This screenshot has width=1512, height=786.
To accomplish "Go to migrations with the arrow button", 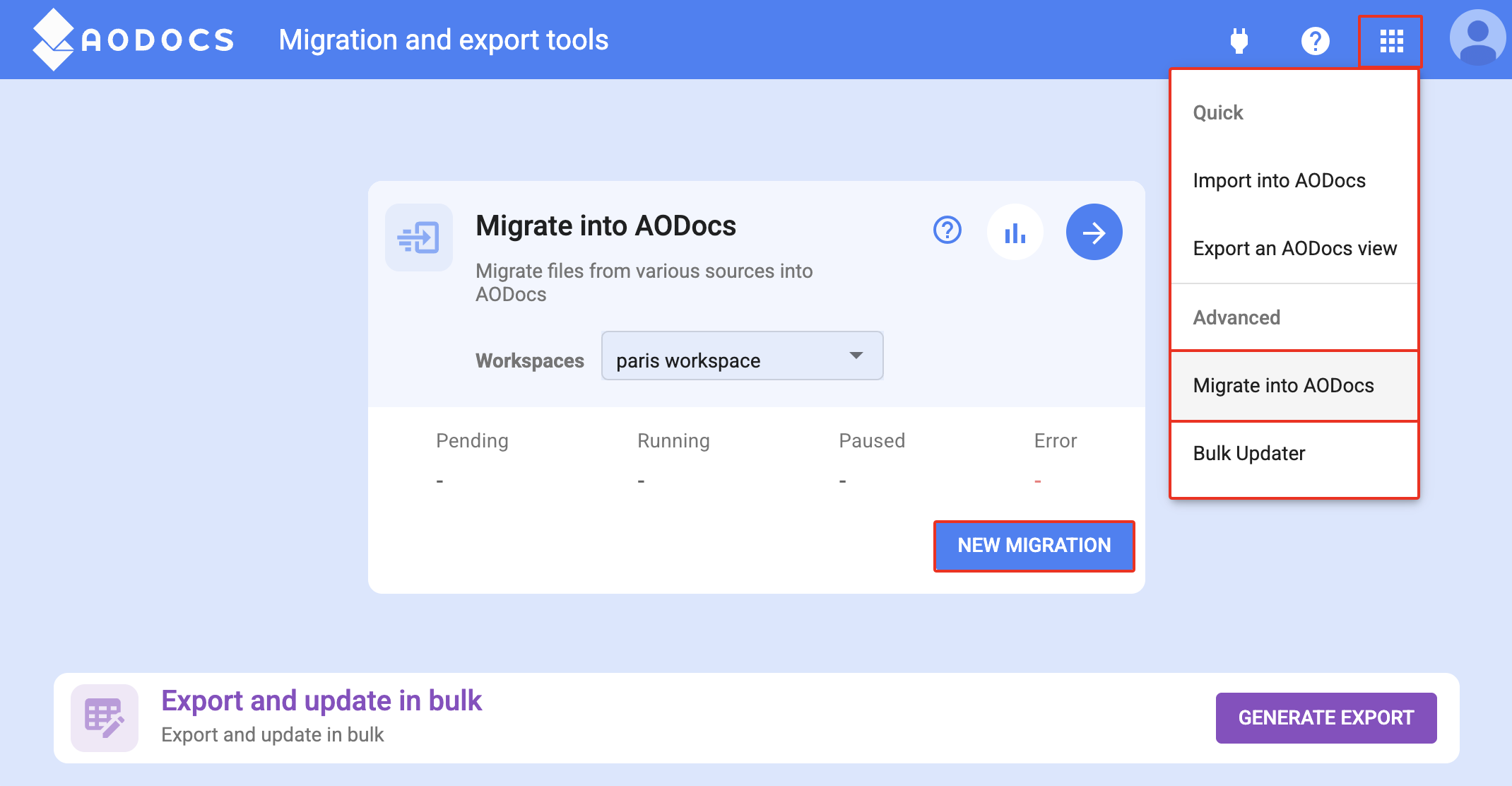I will pyautogui.click(x=1094, y=232).
